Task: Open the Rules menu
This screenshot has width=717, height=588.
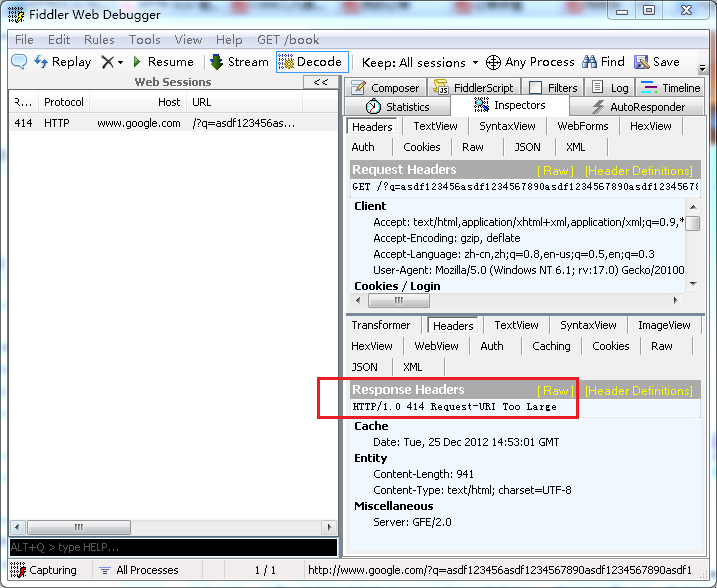Action: pos(99,40)
